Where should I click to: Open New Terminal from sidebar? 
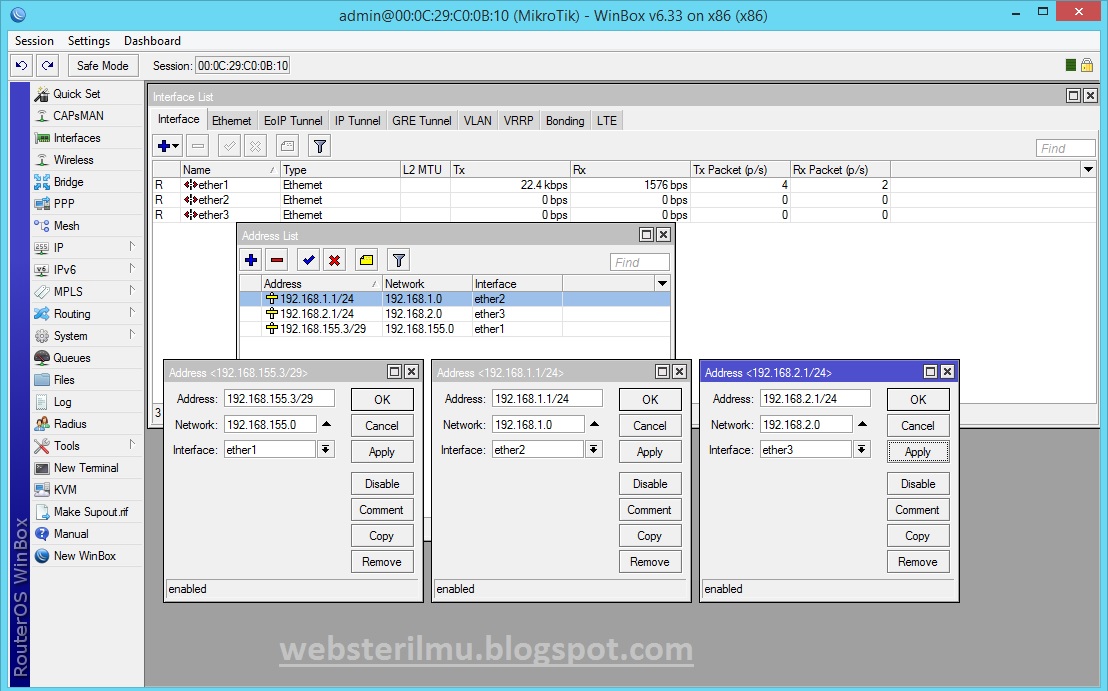pos(88,468)
